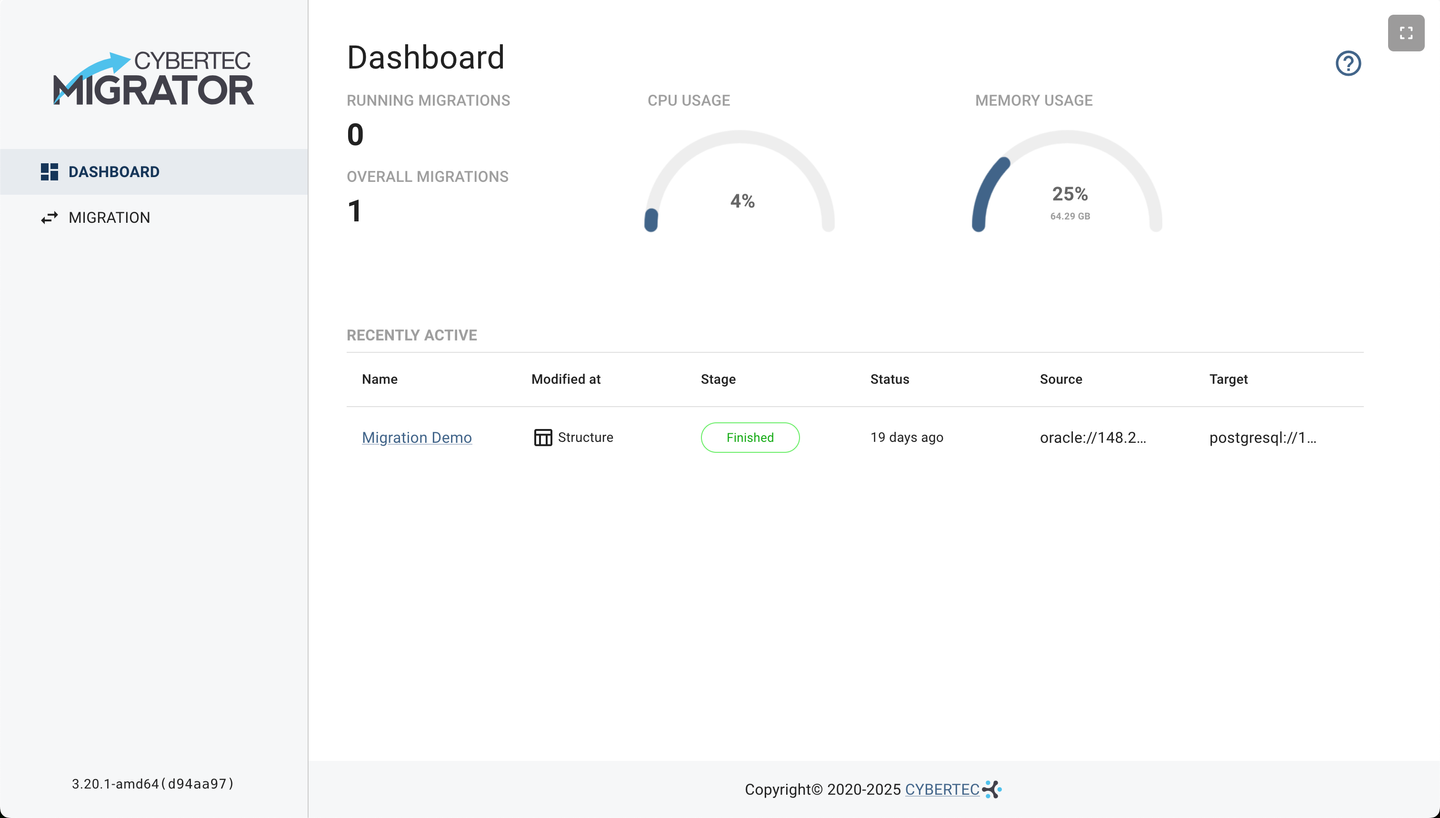Open help via the question mark icon
The width and height of the screenshot is (1440, 818).
[1348, 64]
